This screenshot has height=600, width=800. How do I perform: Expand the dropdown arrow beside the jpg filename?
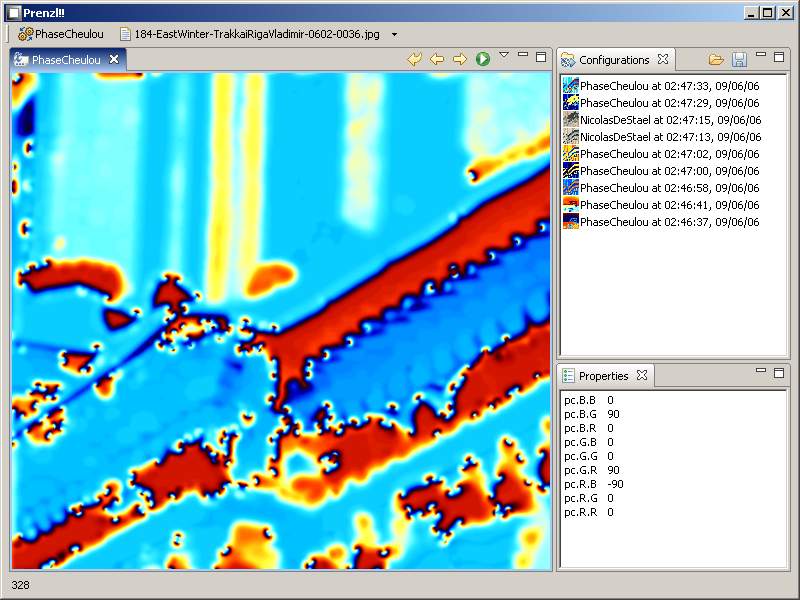pyautogui.click(x=394, y=34)
